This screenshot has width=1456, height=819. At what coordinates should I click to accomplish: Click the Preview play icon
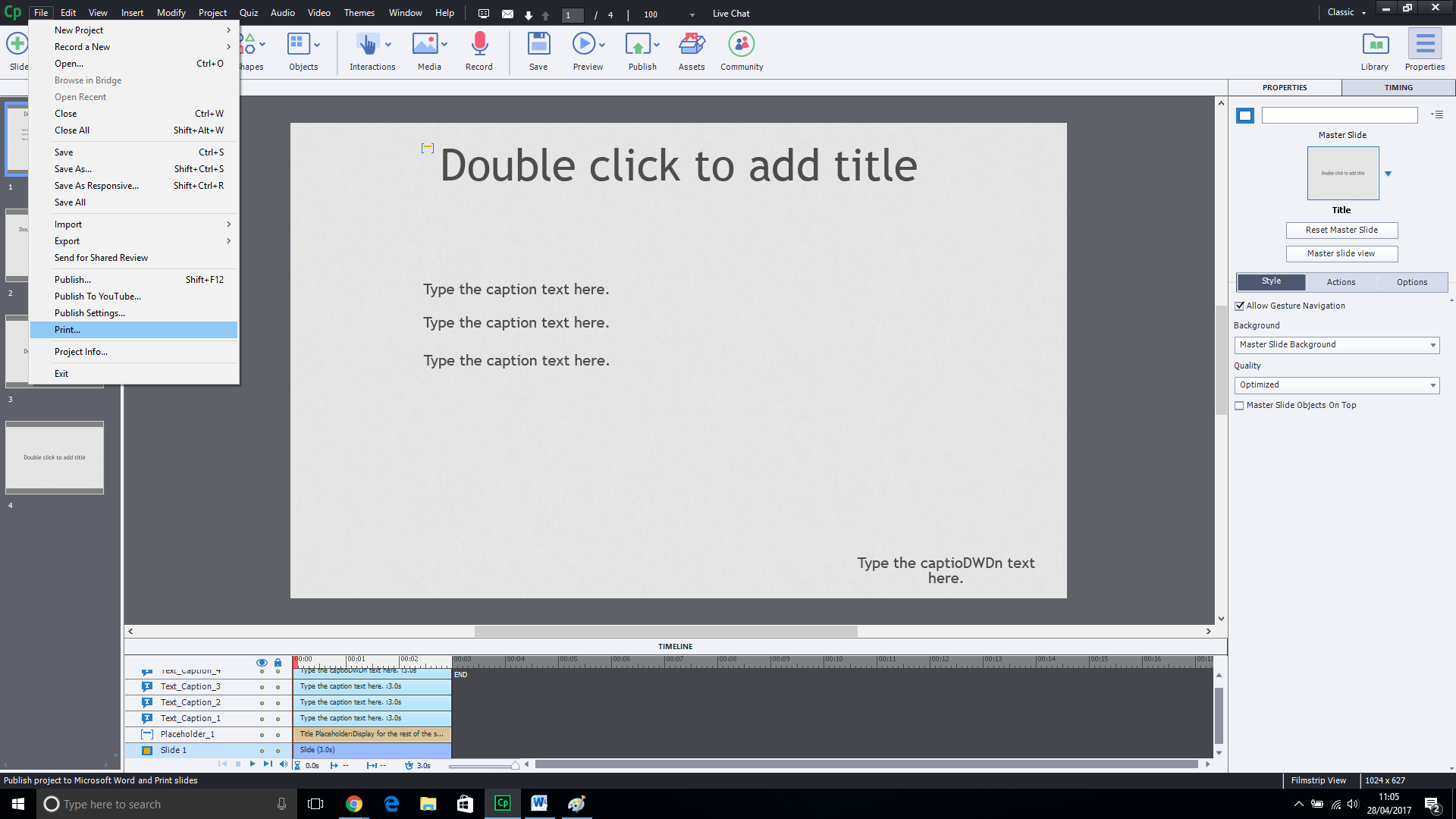583,45
